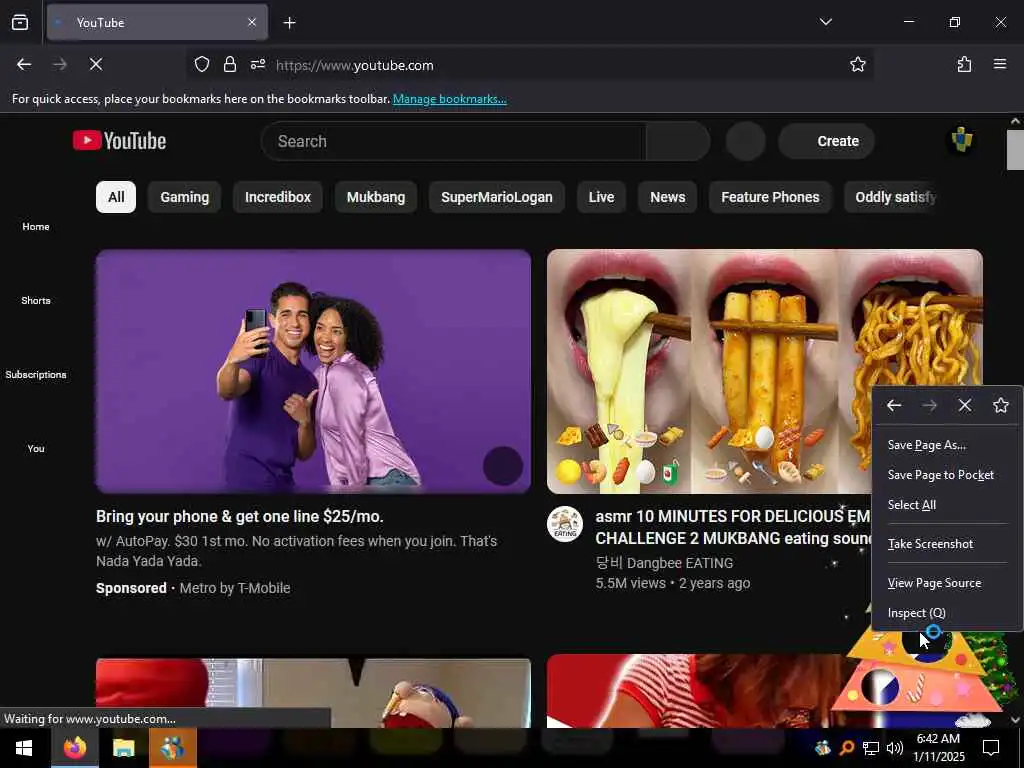Select the News filter chip
Screen dimensions: 1024x768
tap(667, 197)
